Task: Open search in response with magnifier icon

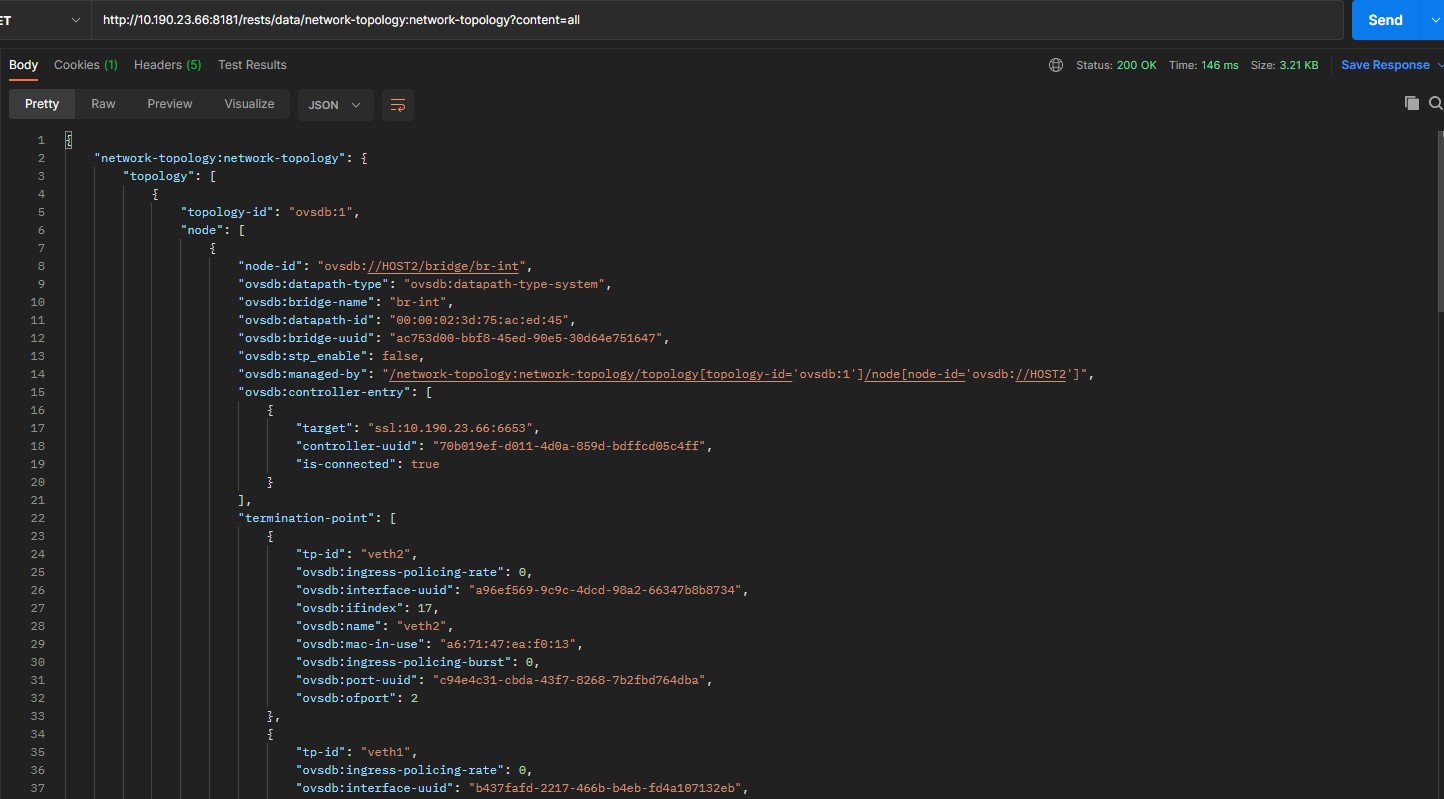Action: [x=1436, y=103]
